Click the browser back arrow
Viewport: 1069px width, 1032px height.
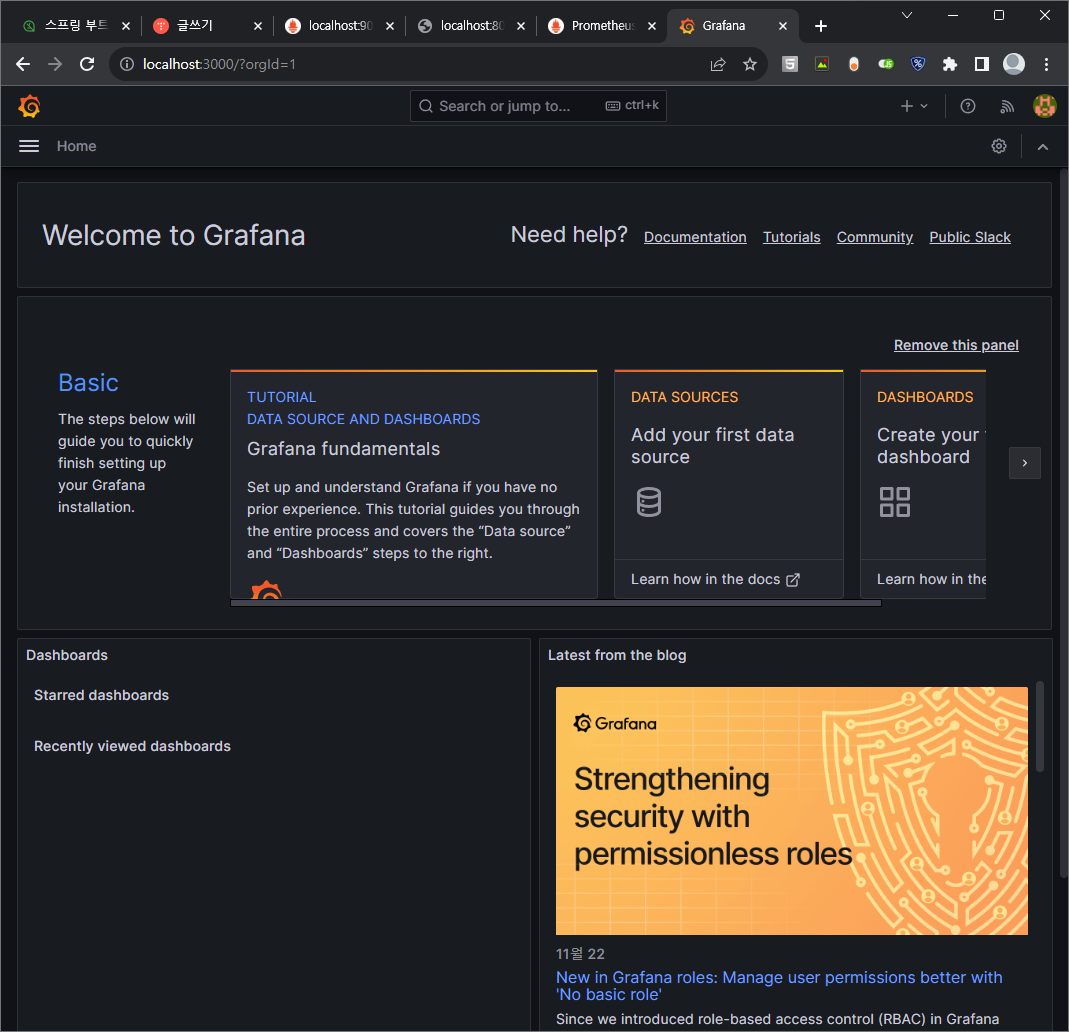(x=22, y=64)
